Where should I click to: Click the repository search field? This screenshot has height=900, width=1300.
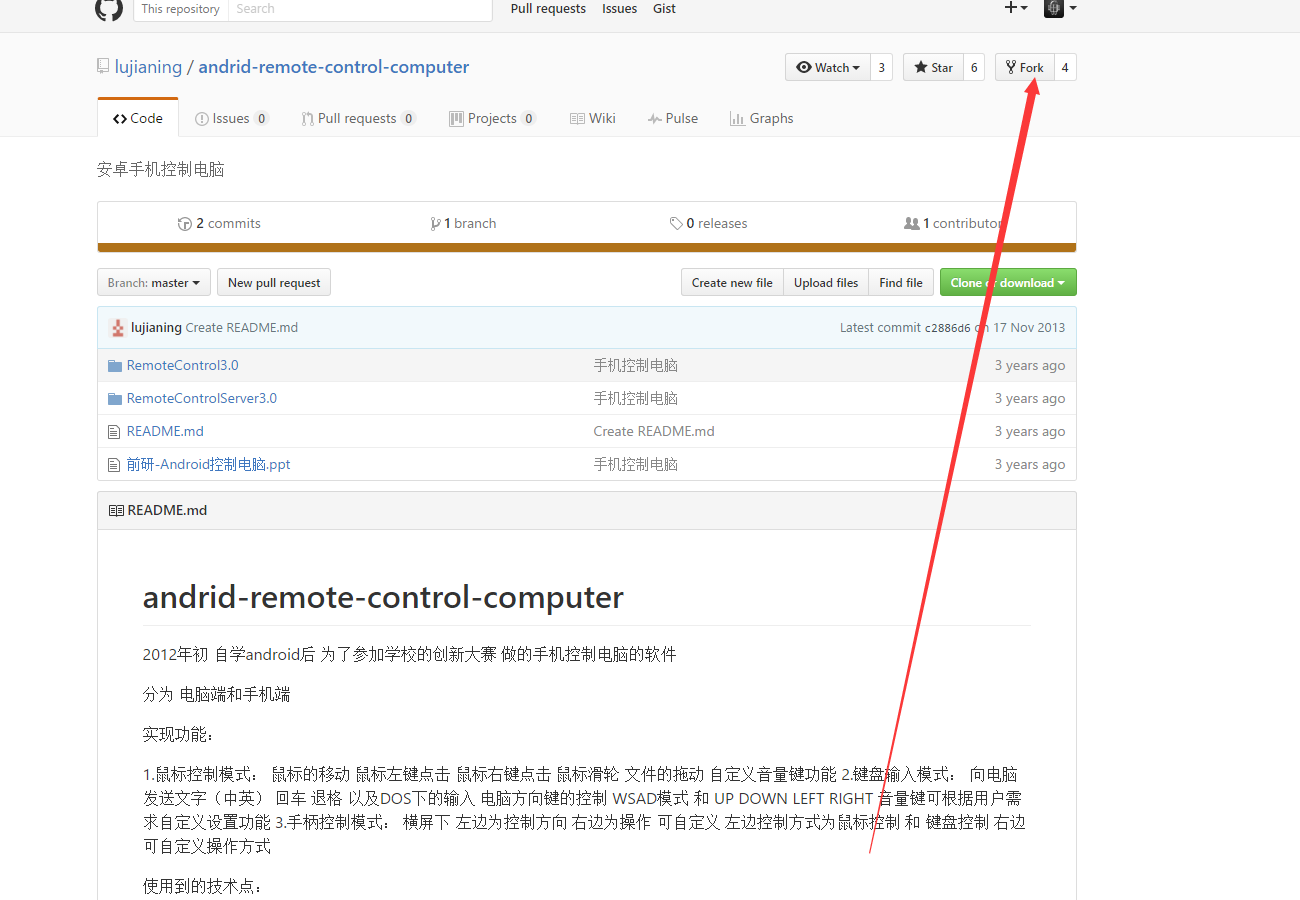coord(360,9)
